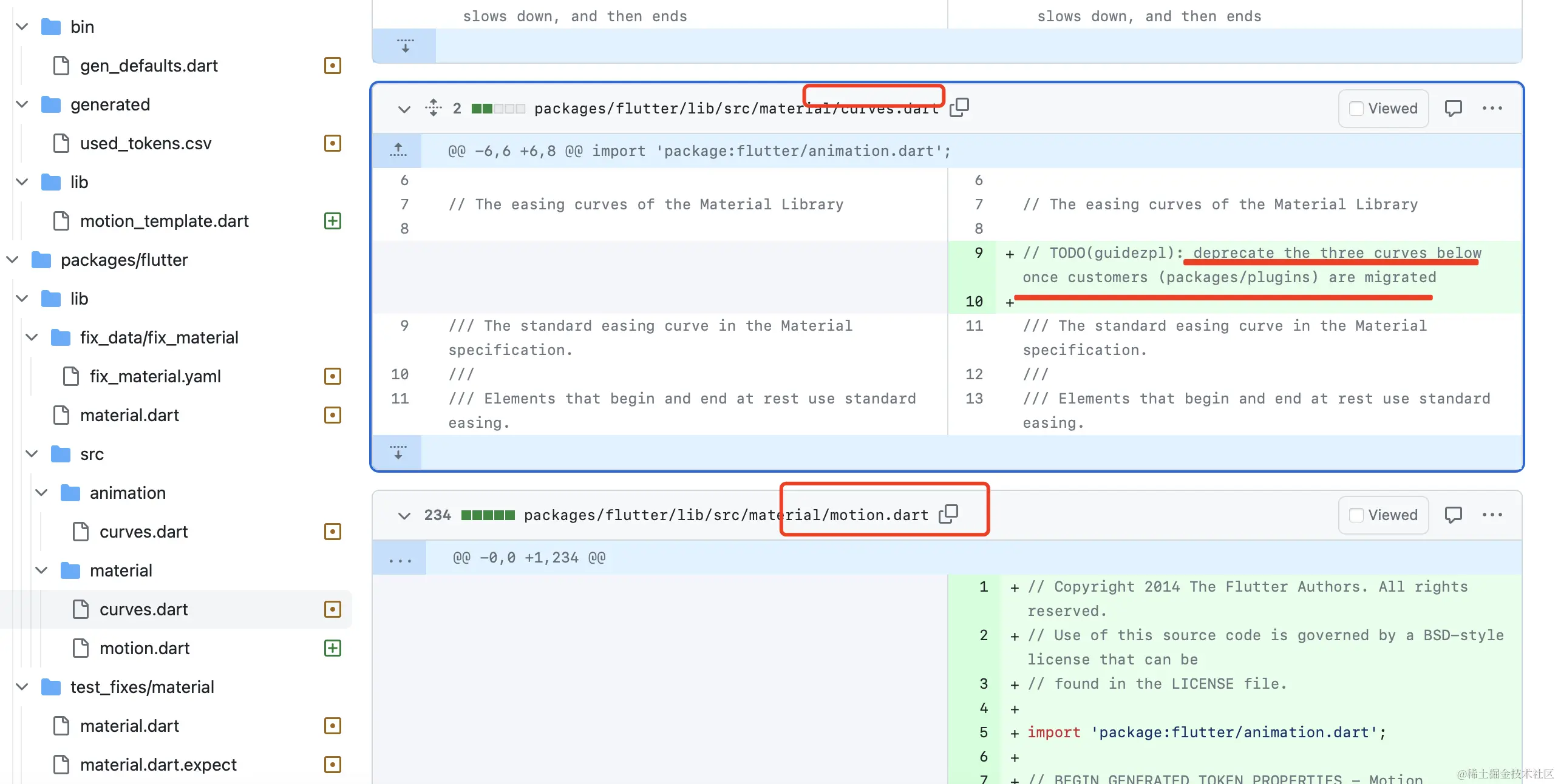Click added status icon for motion.dart

pos(333,648)
